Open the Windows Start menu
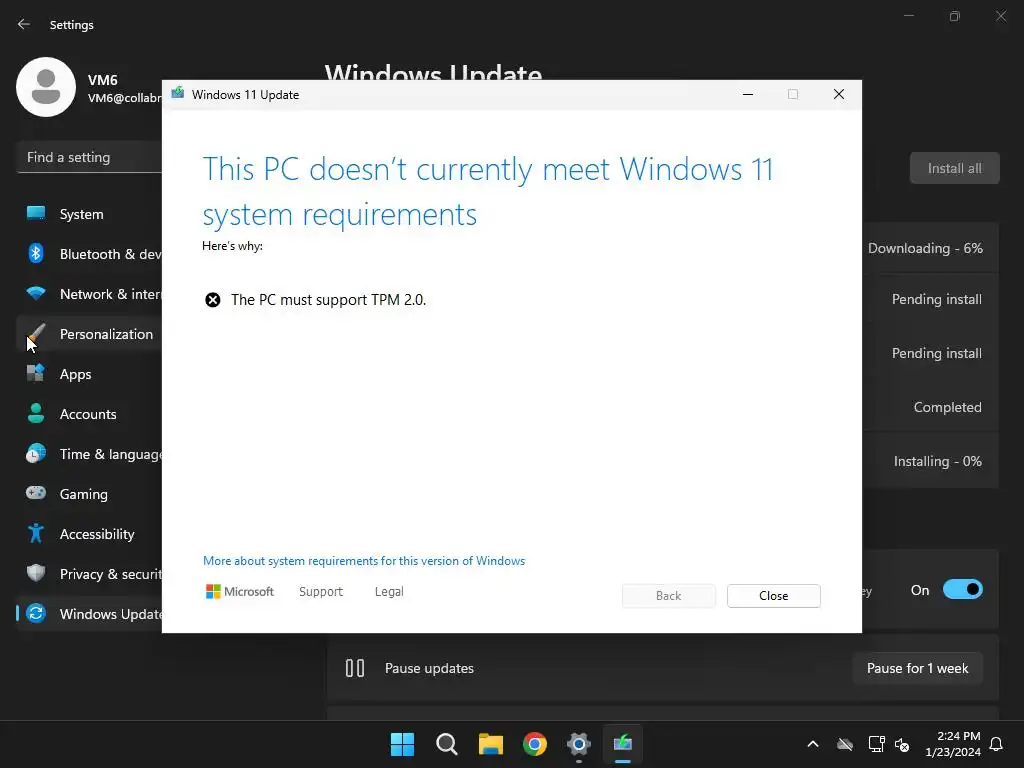The width and height of the screenshot is (1024, 768). click(402, 744)
